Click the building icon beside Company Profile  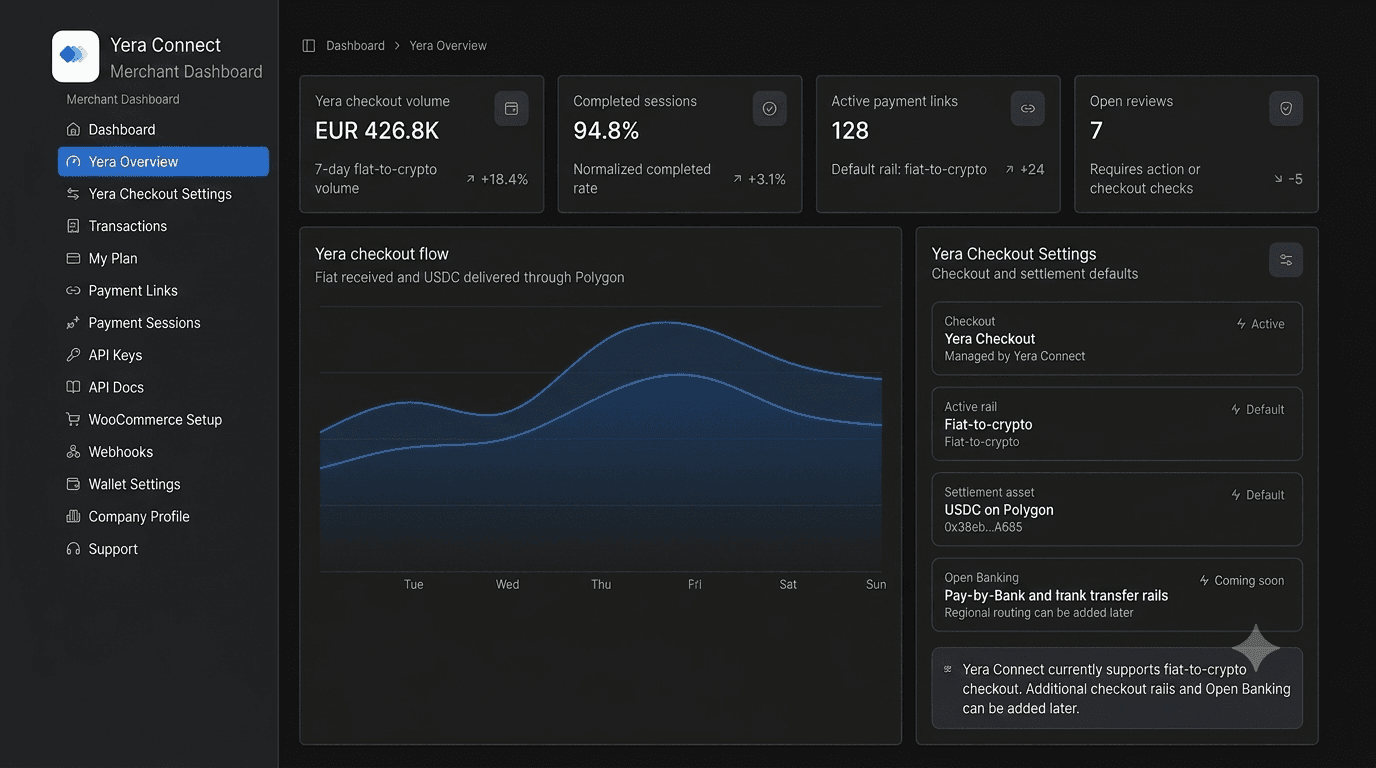pyautogui.click(x=73, y=516)
